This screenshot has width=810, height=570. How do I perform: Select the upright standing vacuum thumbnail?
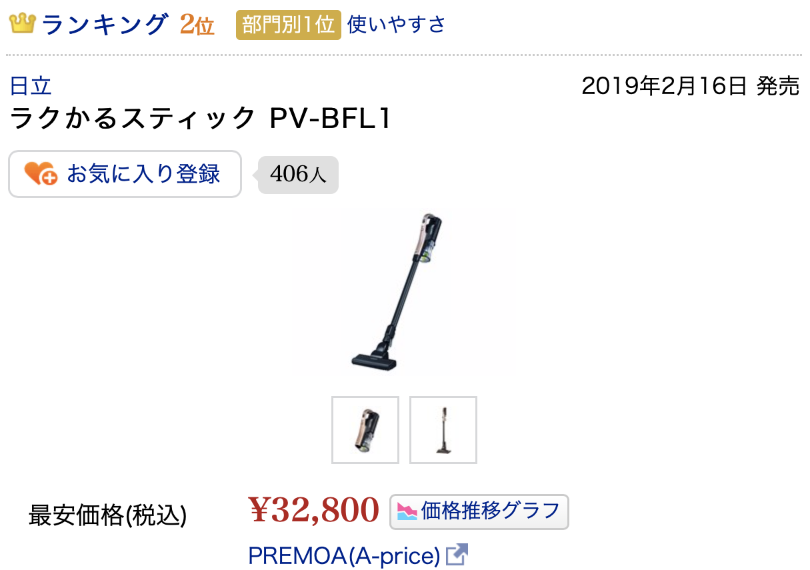pos(443,430)
